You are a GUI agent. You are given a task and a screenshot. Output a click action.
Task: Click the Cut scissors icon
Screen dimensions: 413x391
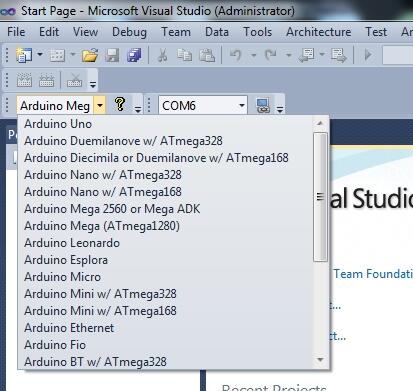coord(162,55)
